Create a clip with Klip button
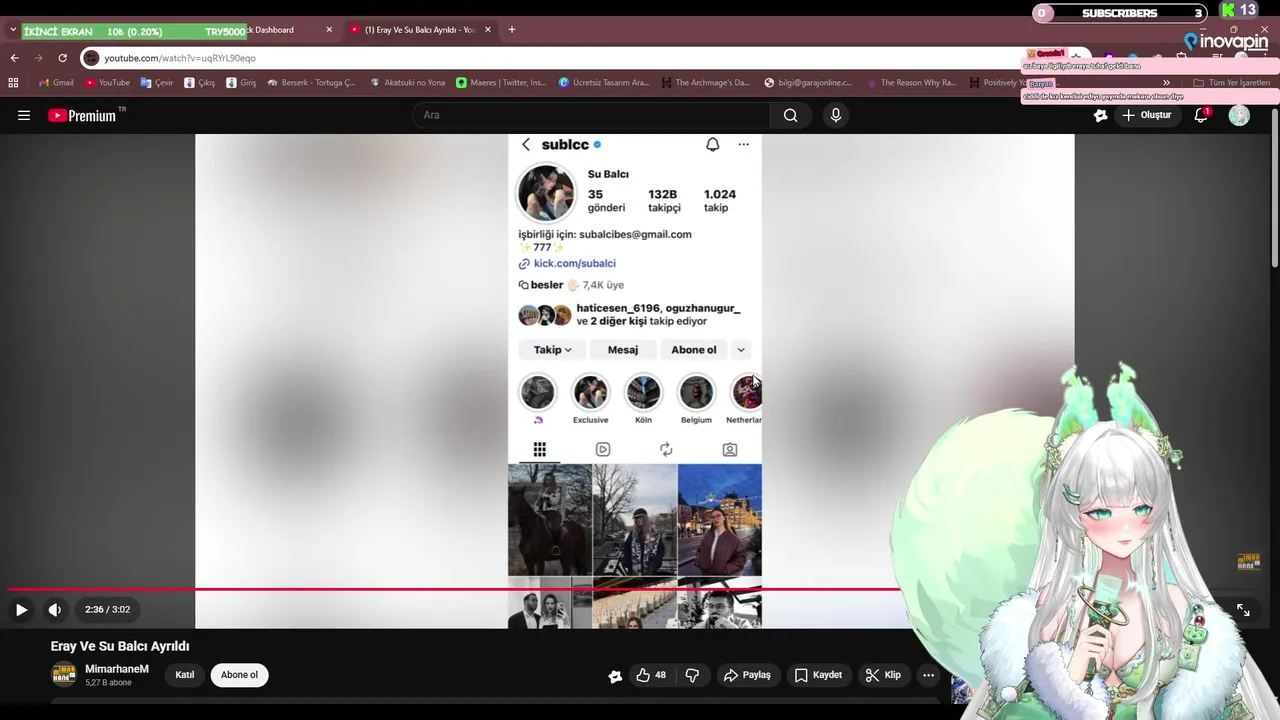Viewport: 1280px width, 720px height. coord(883,675)
